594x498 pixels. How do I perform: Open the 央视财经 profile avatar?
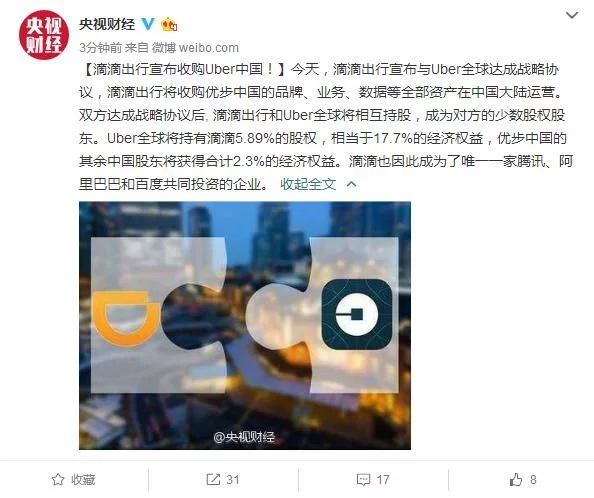click(x=44, y=35)
